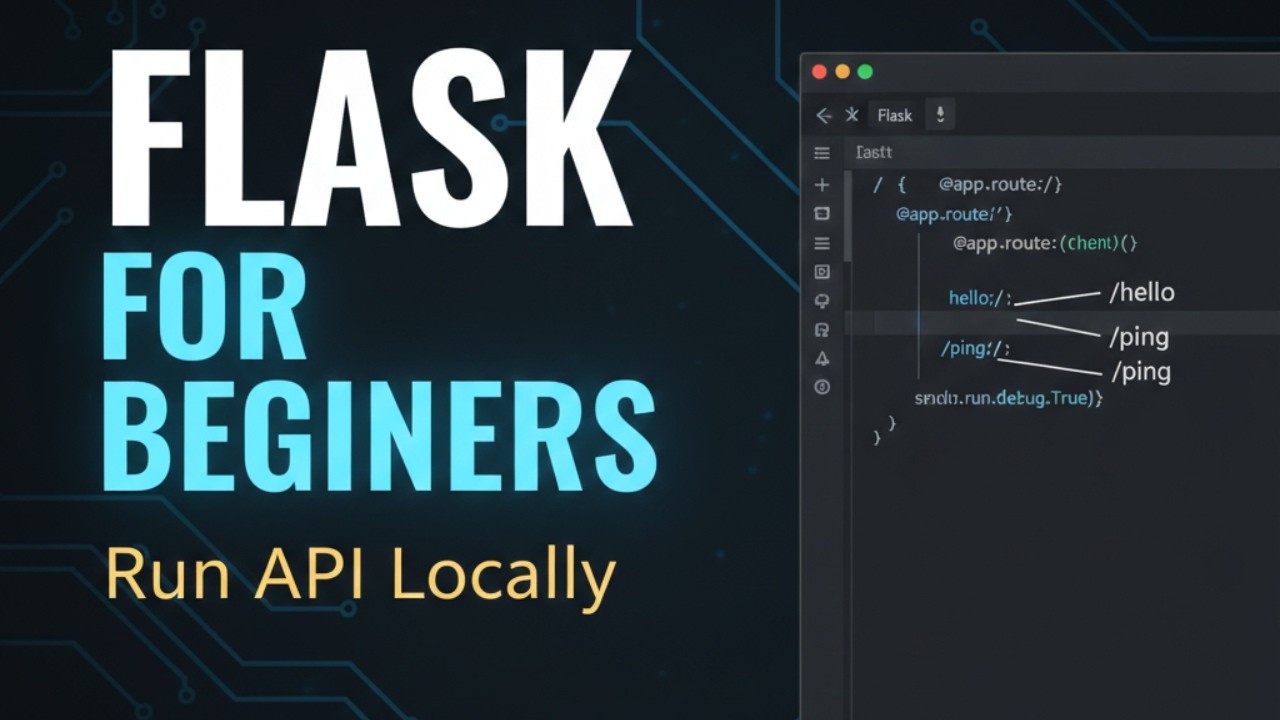Click the code line containing "(chent)()"

pyautogui.click(x=1045, y=243)
